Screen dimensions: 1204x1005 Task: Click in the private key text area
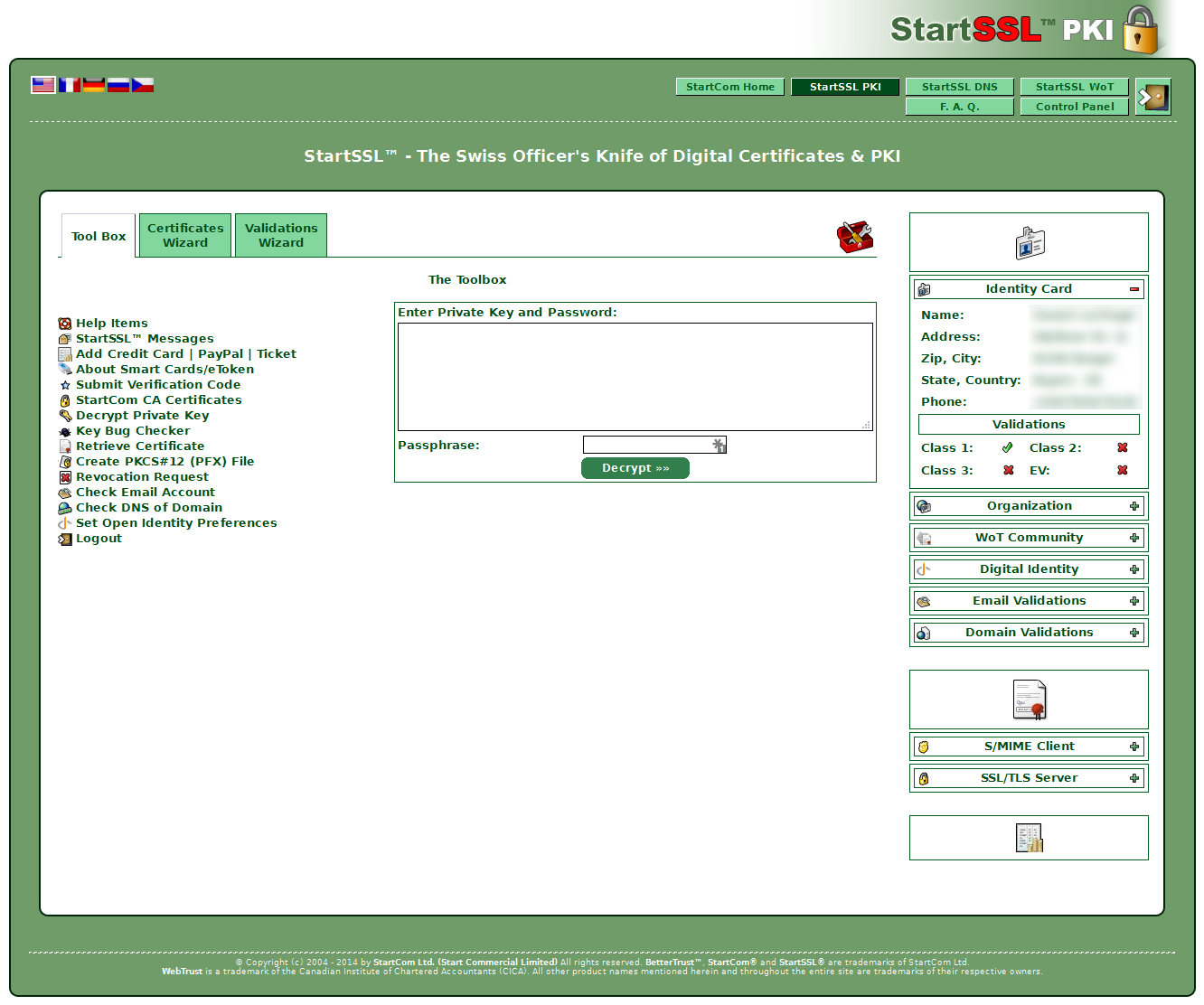635,377
